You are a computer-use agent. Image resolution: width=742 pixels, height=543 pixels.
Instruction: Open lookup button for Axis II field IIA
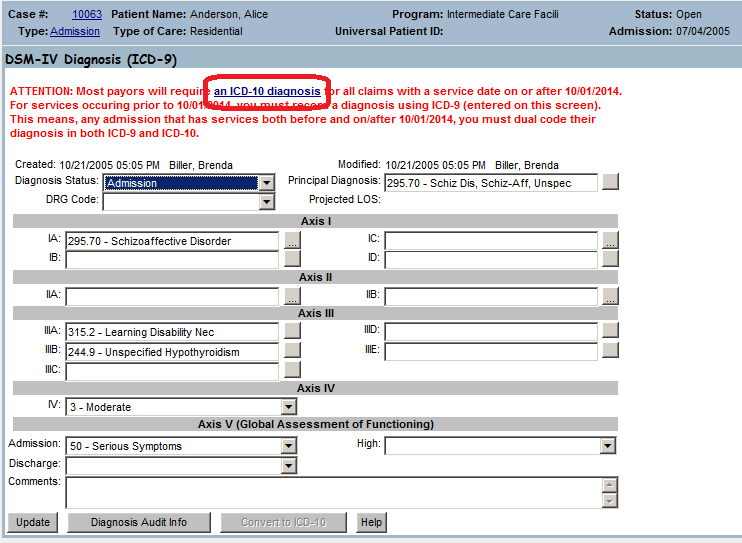click(x=292, y=296)
